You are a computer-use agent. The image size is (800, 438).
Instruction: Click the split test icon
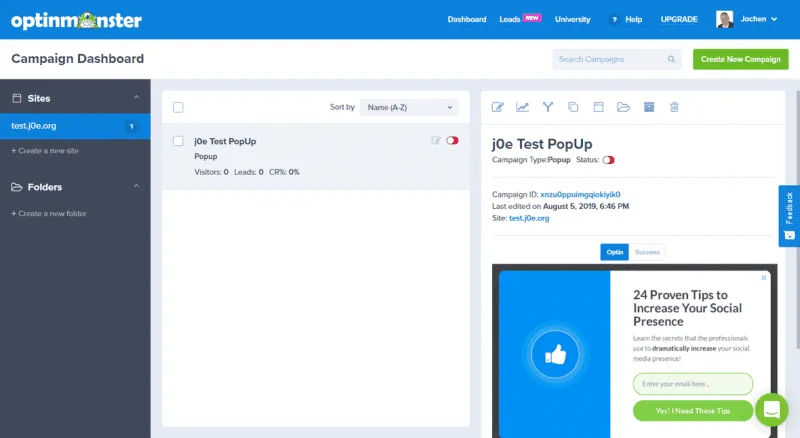click(x=547, y=107)
